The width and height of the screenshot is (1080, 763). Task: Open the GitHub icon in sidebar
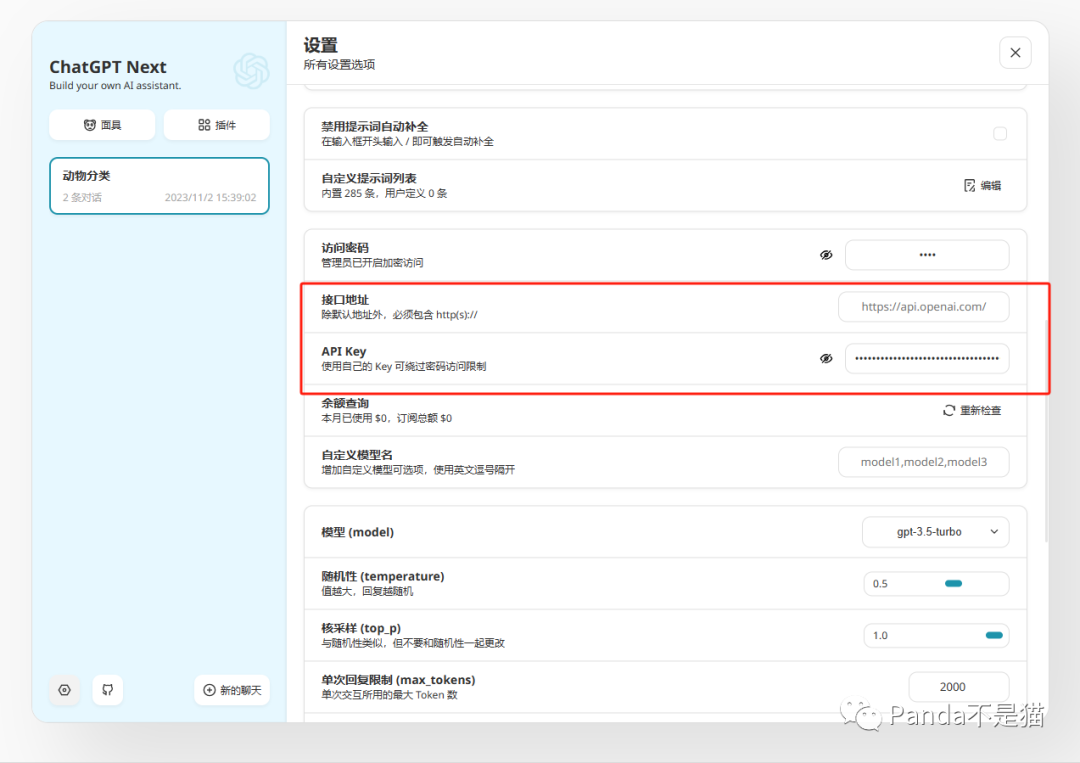107,690
